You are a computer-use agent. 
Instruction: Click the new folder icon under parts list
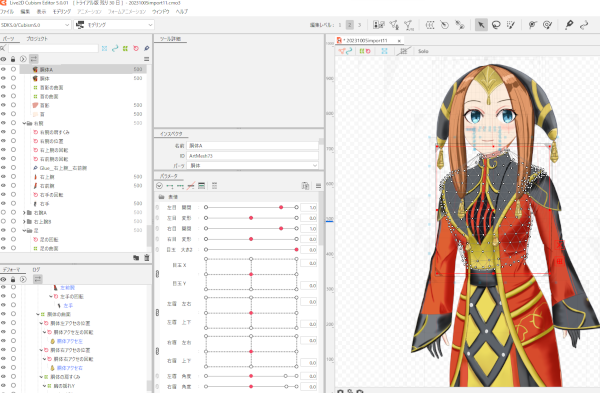[136, 258]
